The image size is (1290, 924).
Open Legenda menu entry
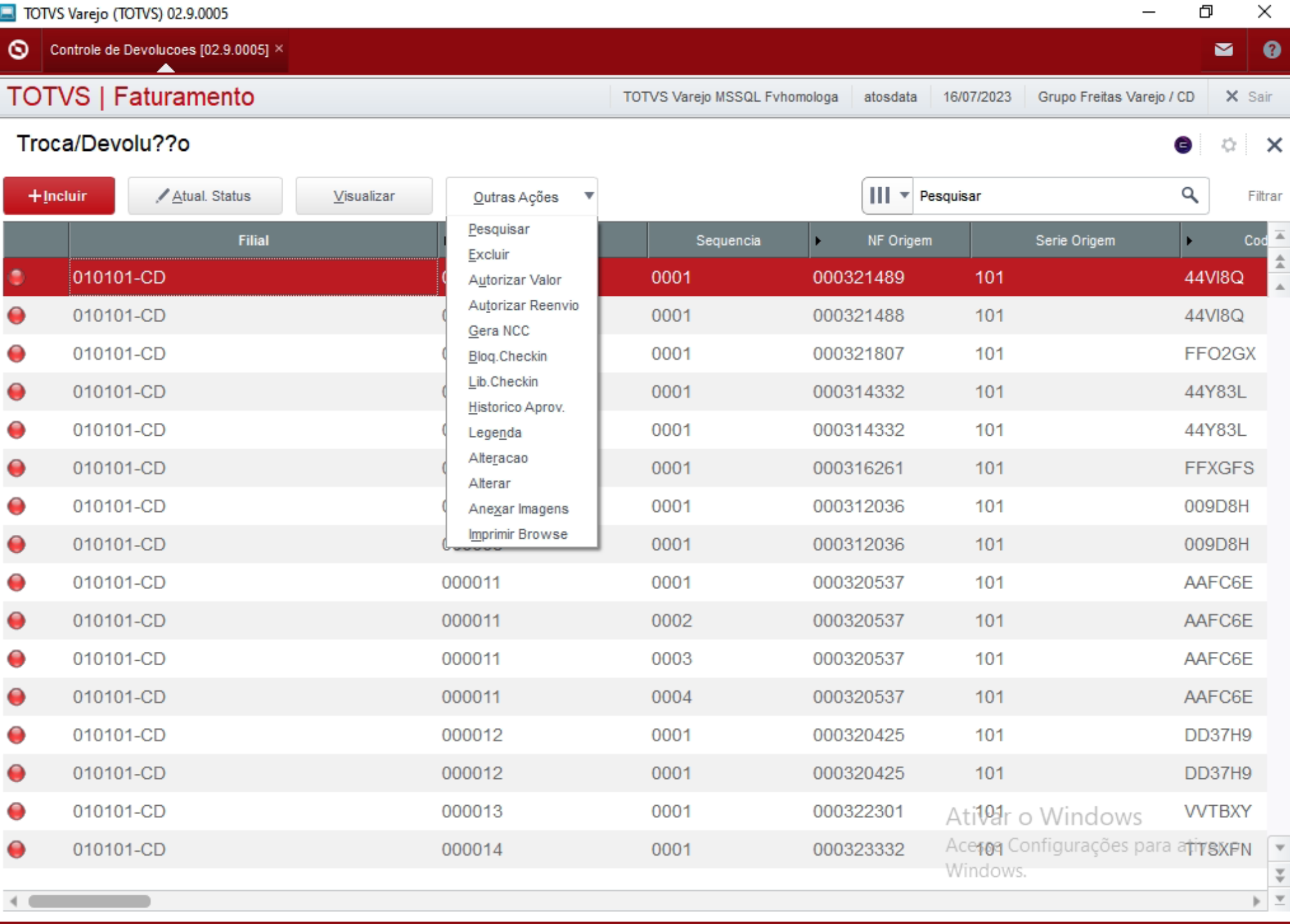495,433
